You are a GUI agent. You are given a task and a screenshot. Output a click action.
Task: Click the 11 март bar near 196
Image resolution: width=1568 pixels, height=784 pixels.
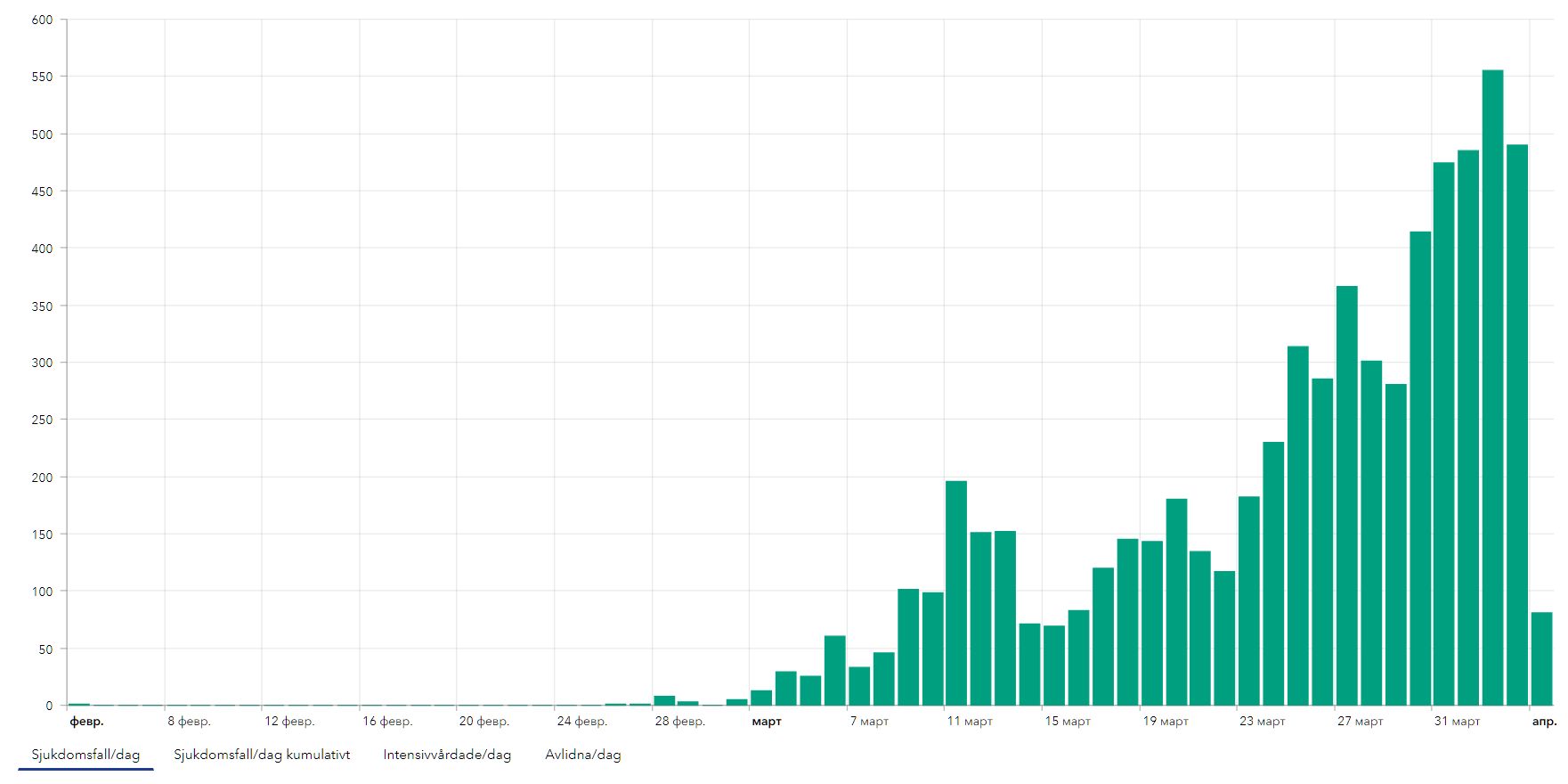(x=955, y=593)
